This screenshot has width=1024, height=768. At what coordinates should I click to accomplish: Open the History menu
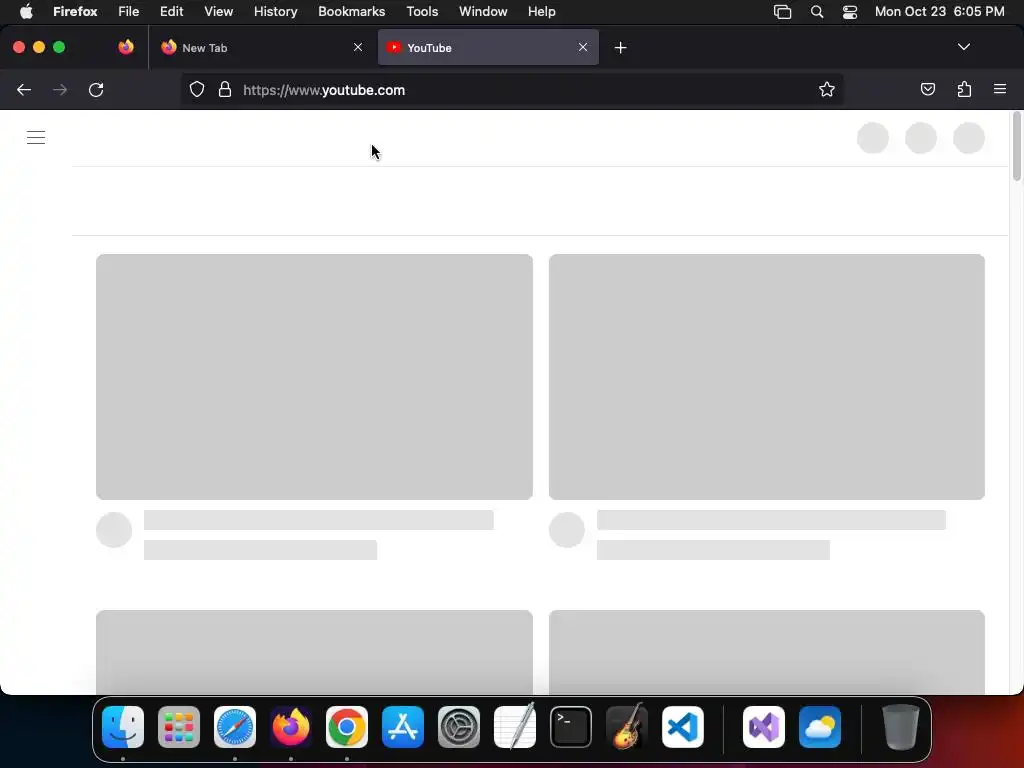pyautogui.click(x=276, y=12)
